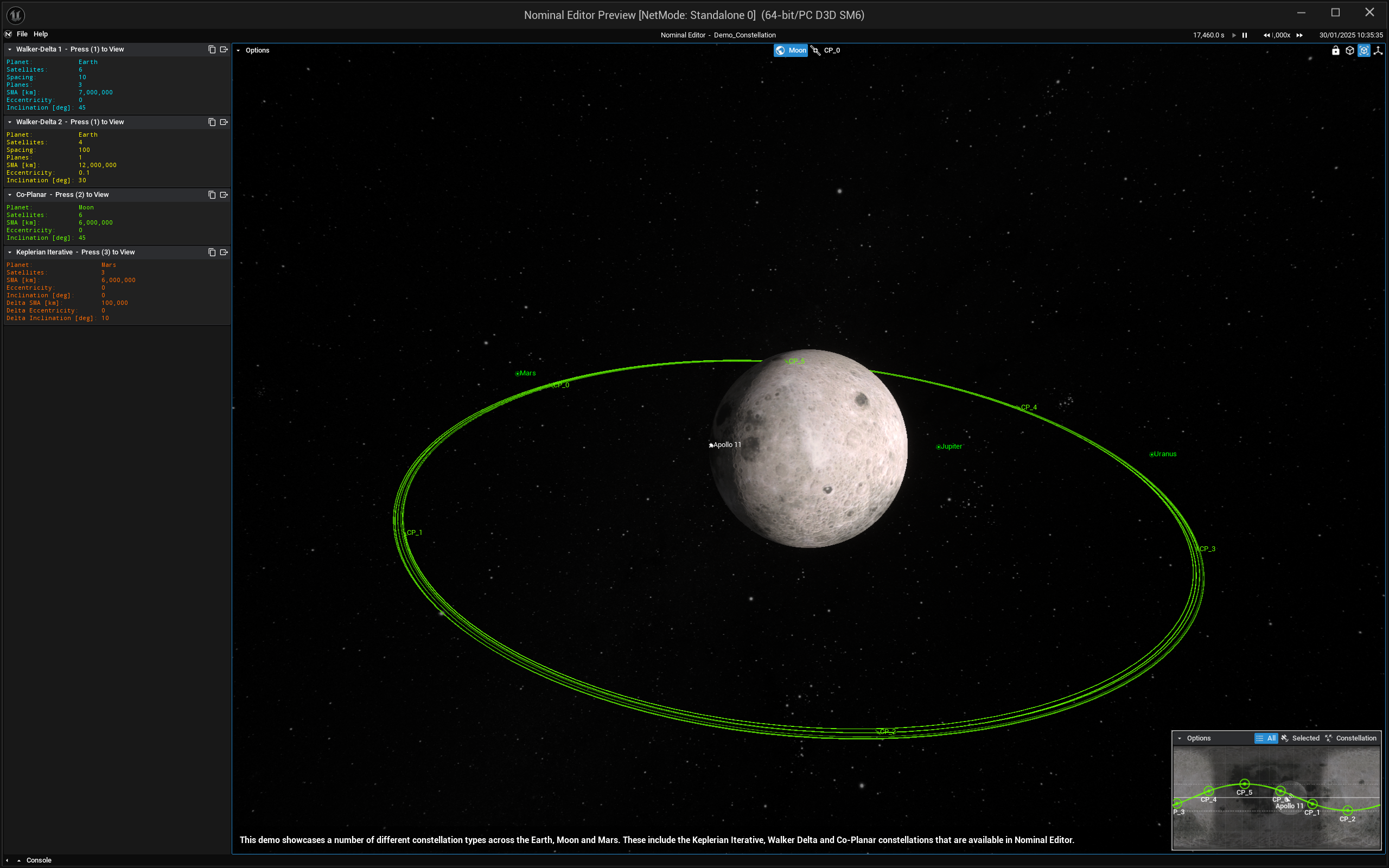Click the export icon for Co-Planar
Viewport: 1389px width, 868px height.
pyautogui.click(x=224, y=195)
